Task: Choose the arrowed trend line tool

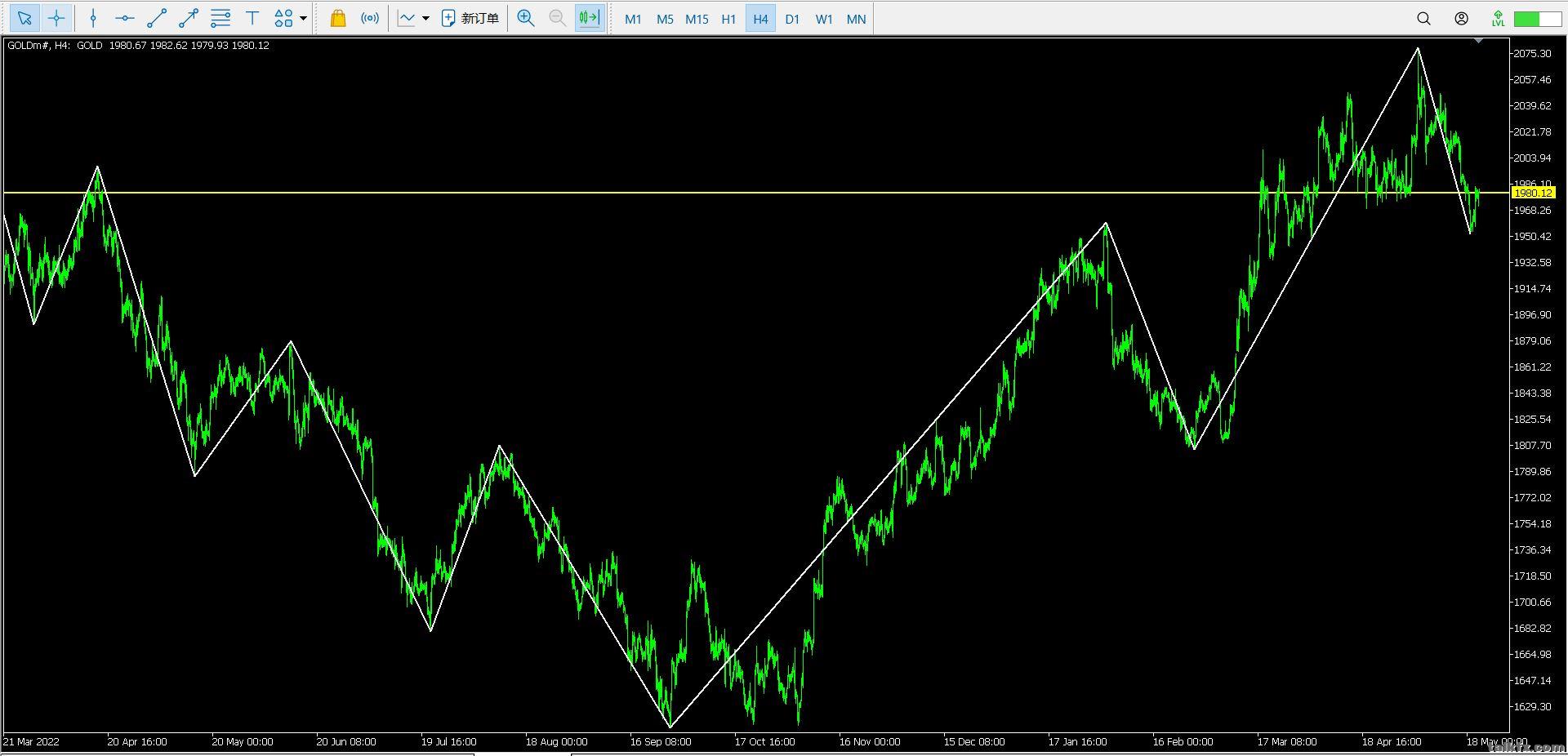Action: pyautogui.click(x=189, y=18)
